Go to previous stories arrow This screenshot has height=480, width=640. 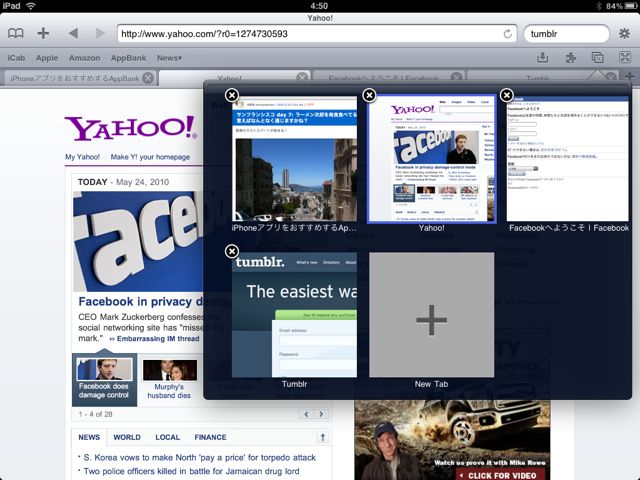(x=307, y=414)
